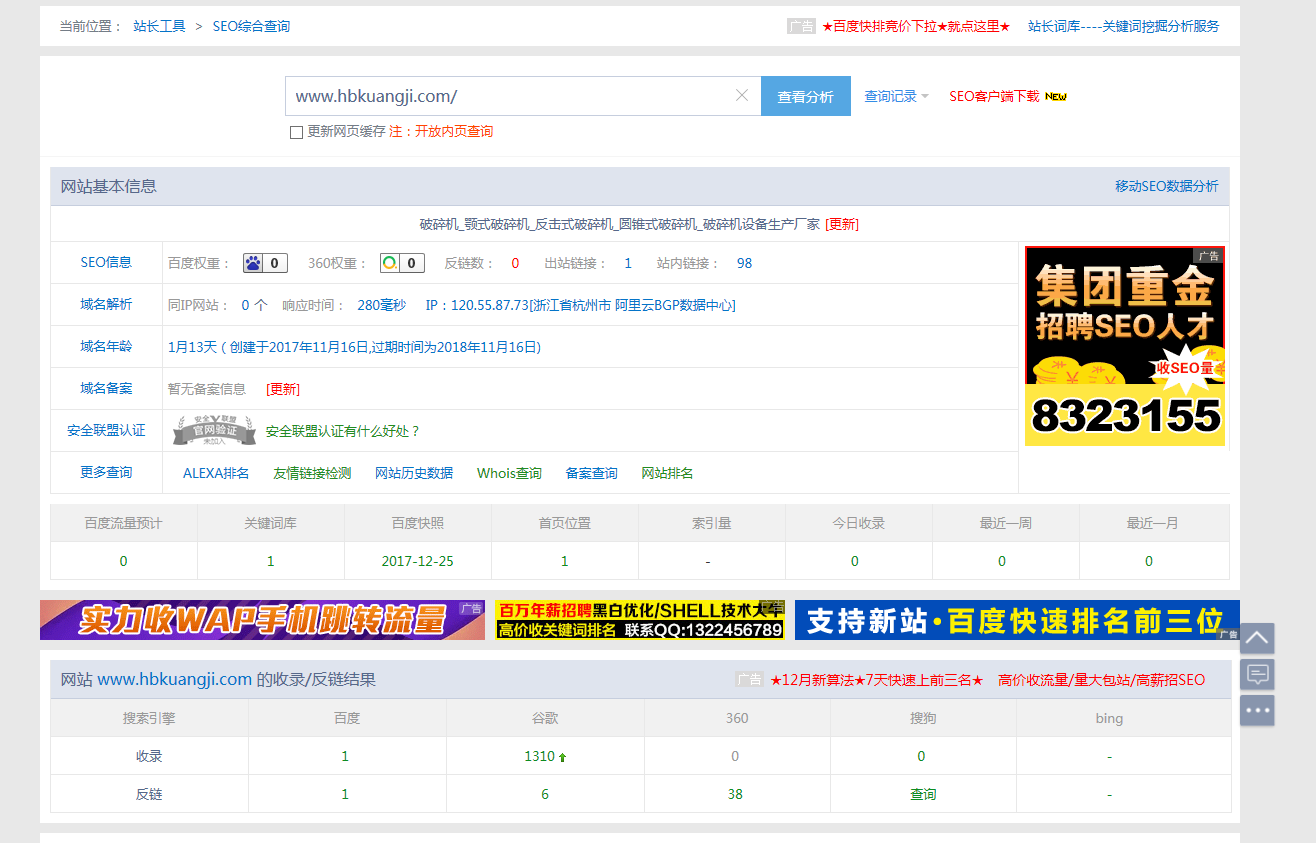Viewport: 1316px width, 843px height.
Task: Open 站长词库 关键词挖掘分析服务 link
Action: pos(1124,26)
